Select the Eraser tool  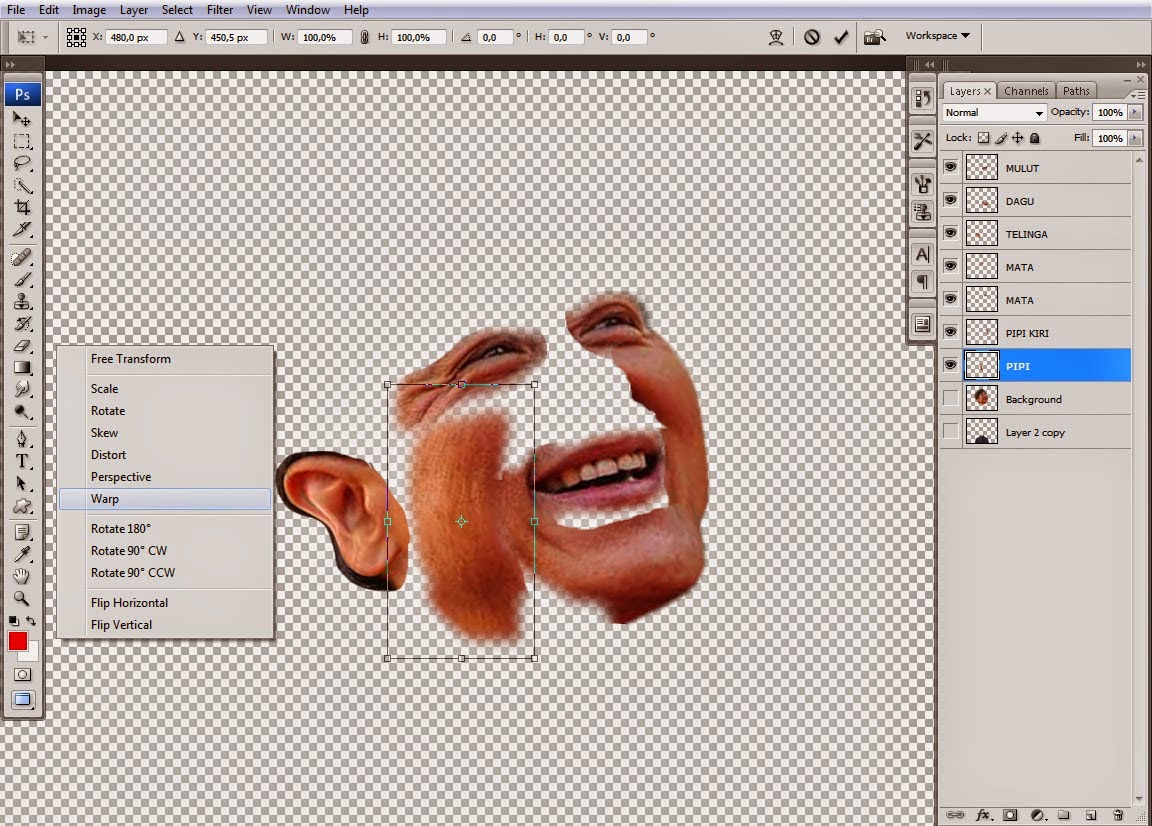click(22, 345)
